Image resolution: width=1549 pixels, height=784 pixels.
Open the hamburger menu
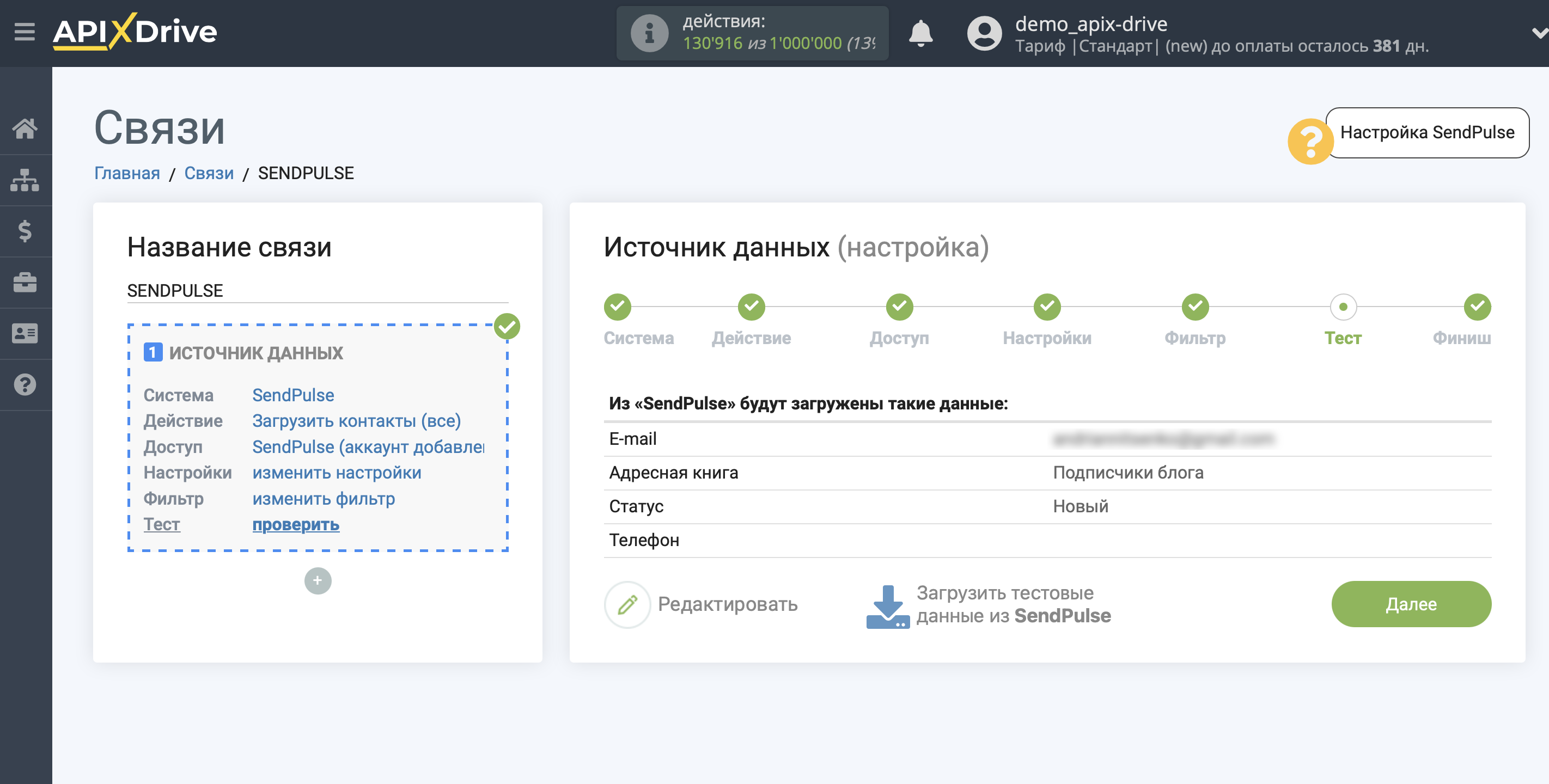pyautogui.click(x=25, y=31)
